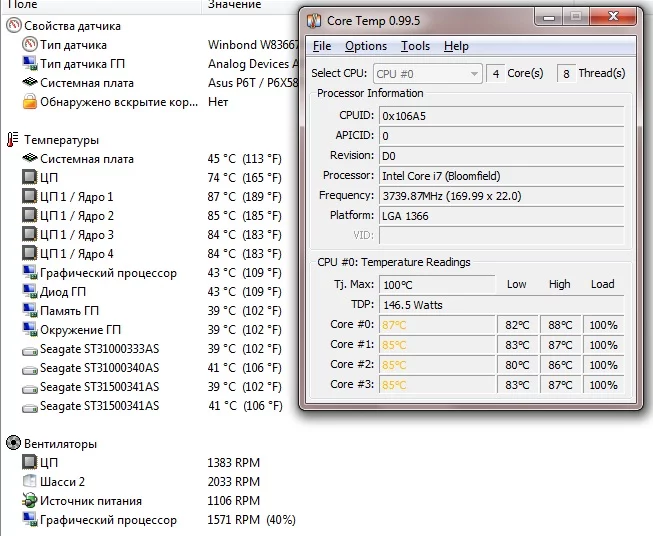Close the Core Temp window
Viewport: 653px width, 536px height.
click(613, 17)
